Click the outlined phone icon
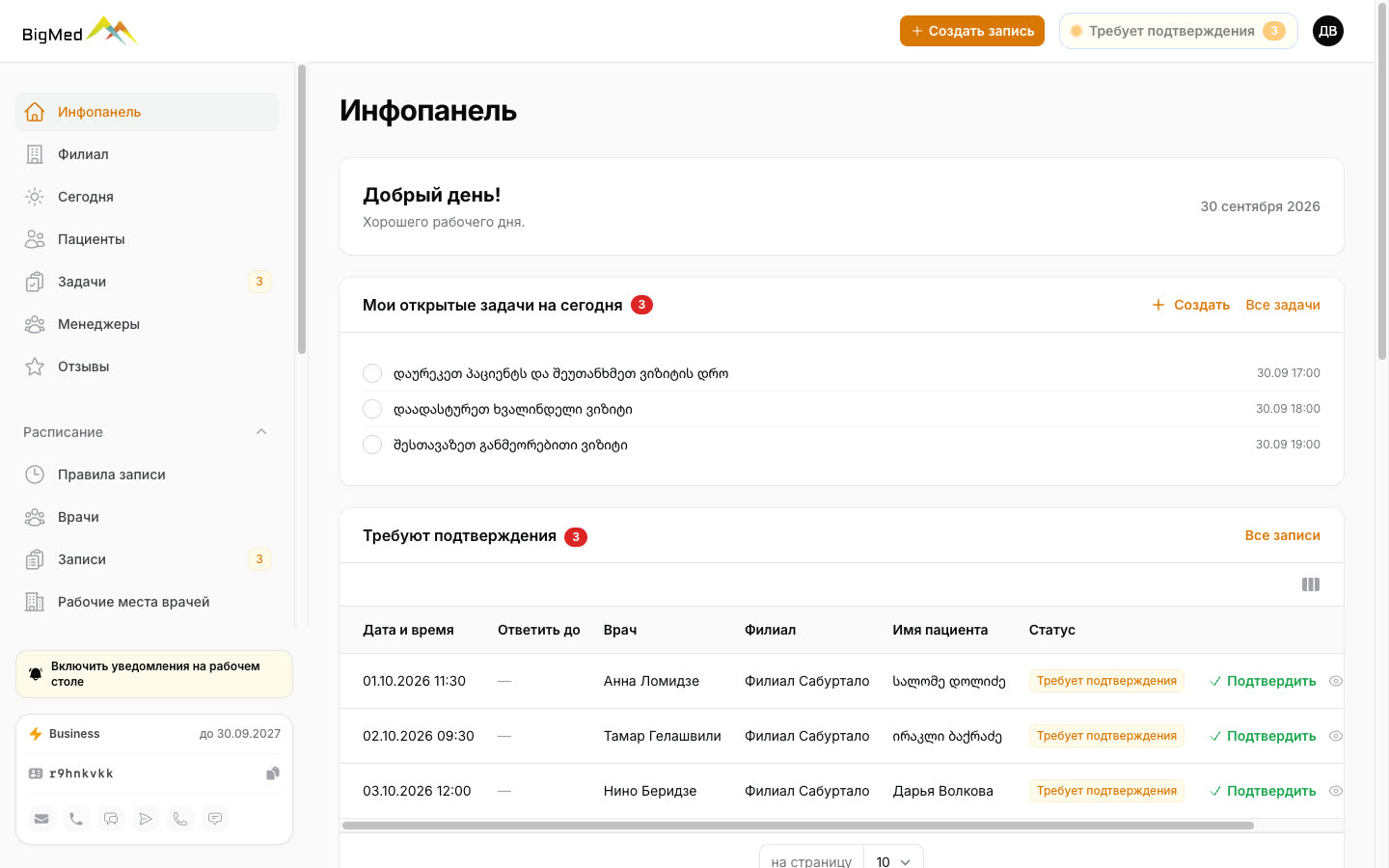 (180, 819)
